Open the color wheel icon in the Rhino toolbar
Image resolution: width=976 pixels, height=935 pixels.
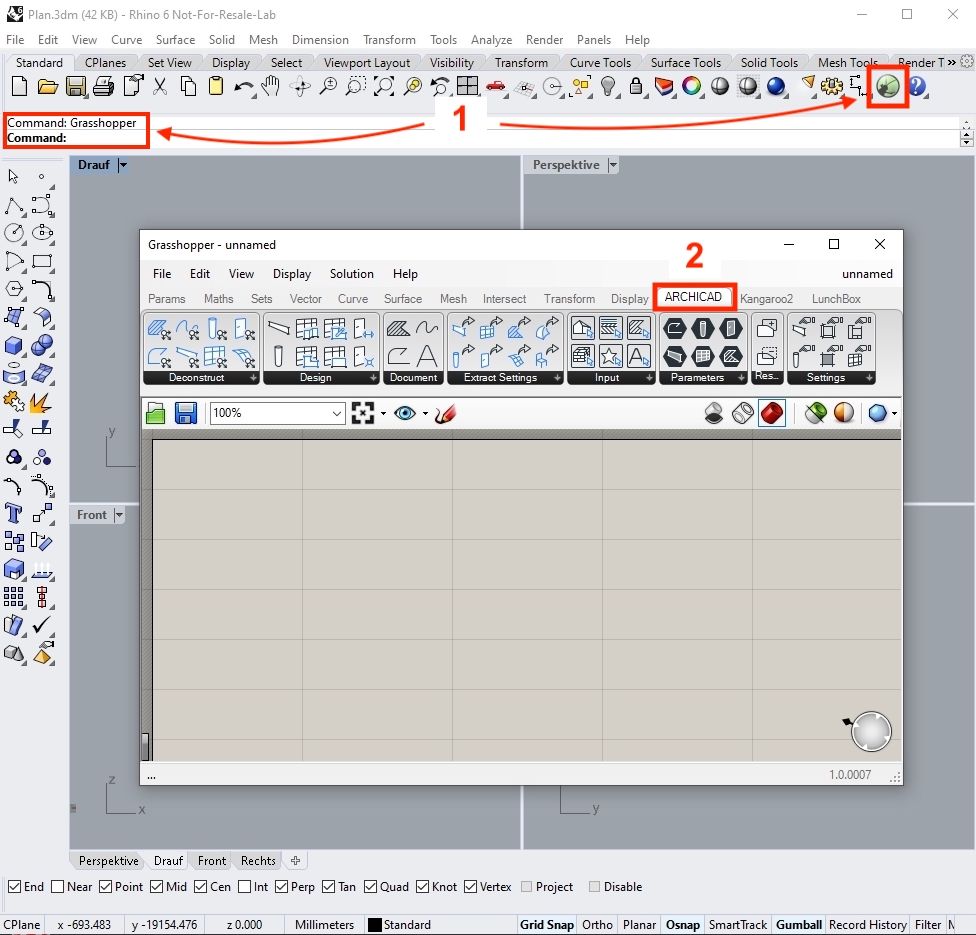691,86
